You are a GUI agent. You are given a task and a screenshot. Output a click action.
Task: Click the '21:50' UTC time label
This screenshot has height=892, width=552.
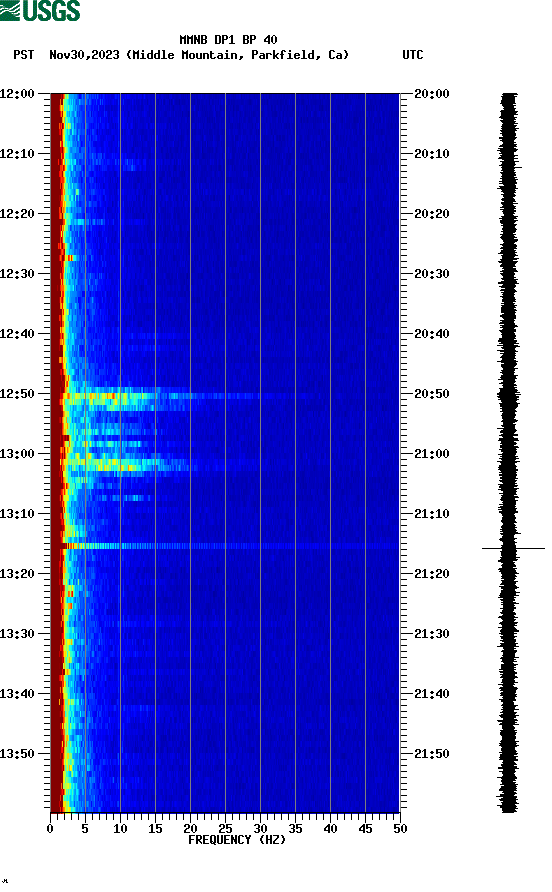pos(431,754)
